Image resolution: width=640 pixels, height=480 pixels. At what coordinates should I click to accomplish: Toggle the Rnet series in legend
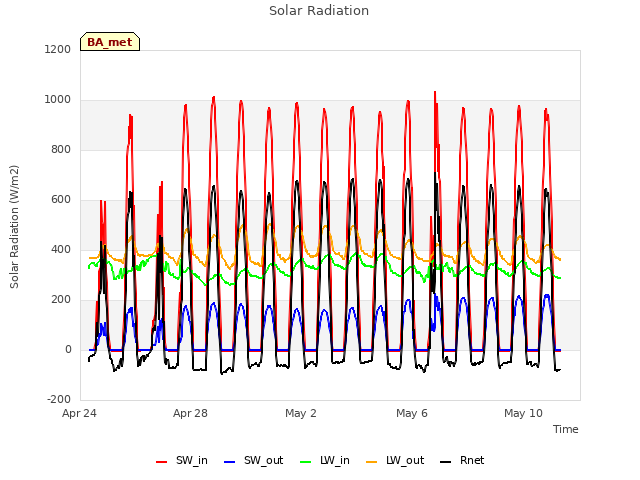pyautogui.click(x=462, y=461)
